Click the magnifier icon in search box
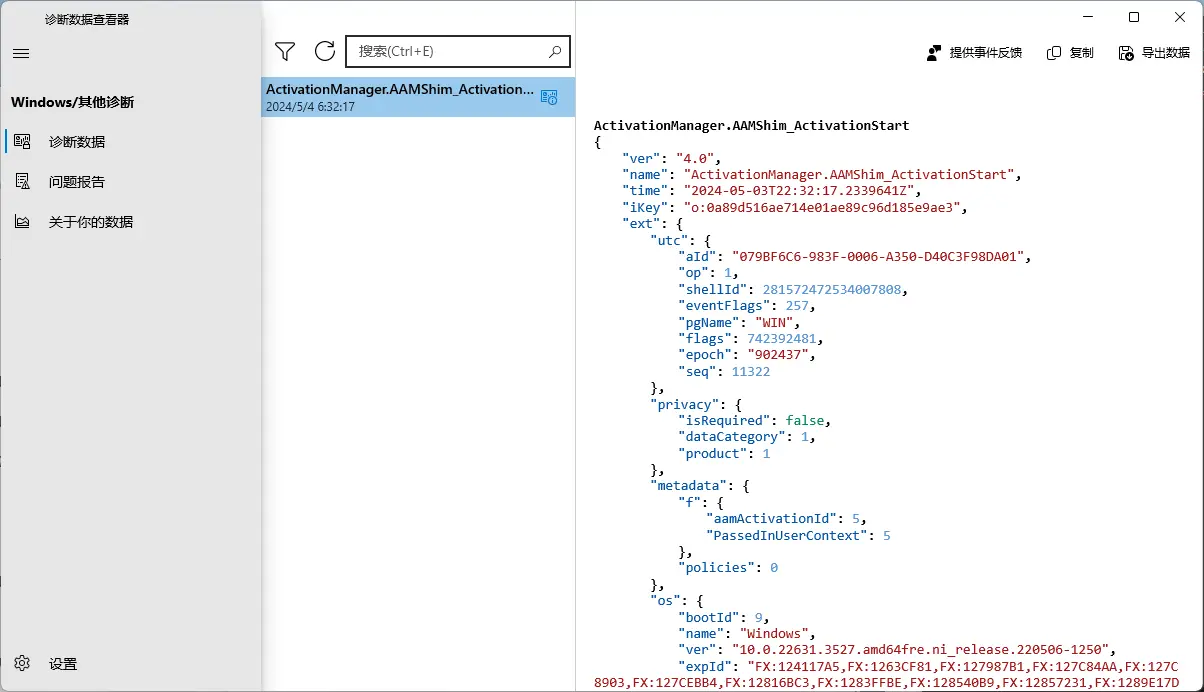Image resolution: width=1204 pixels, height=692 pixels. point(555,52)
